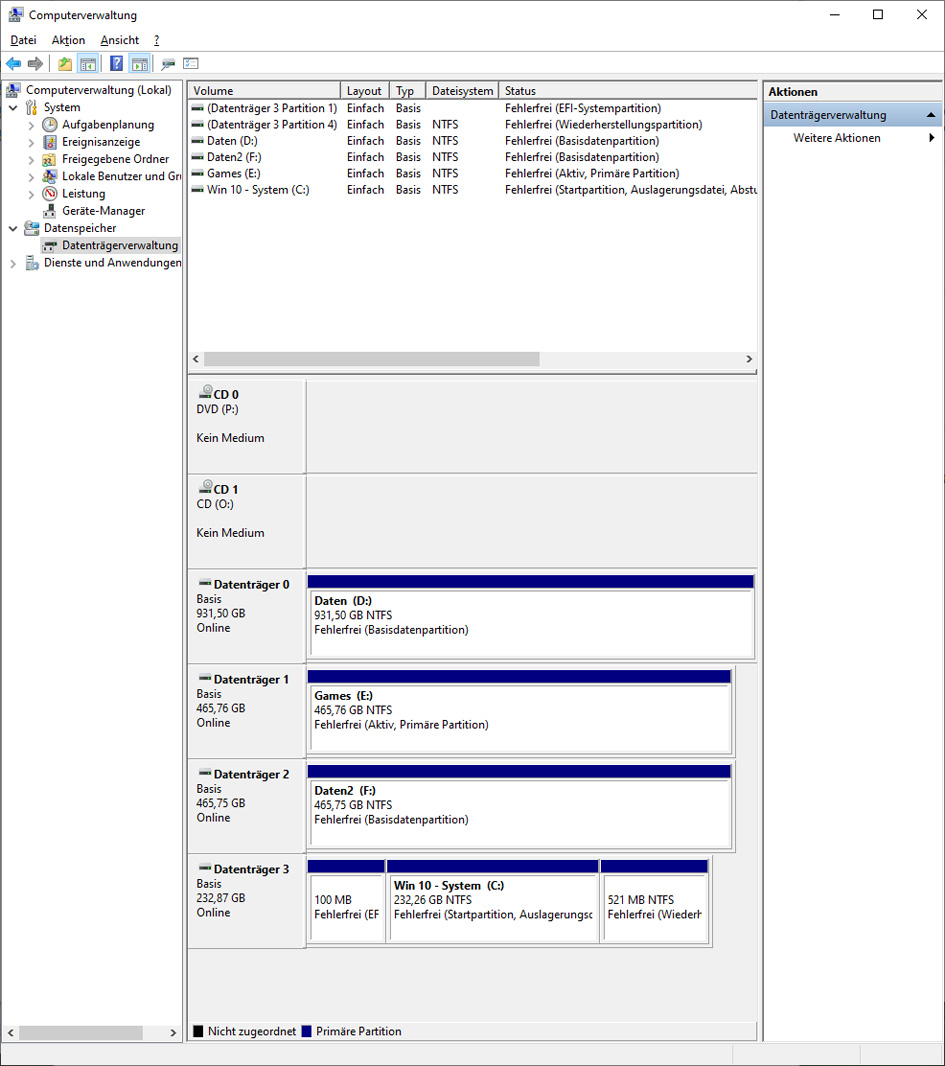This screenshot has width=945, height=1066.
Task: Click the Ereignisanzeige icon
Action: [50, 142]
